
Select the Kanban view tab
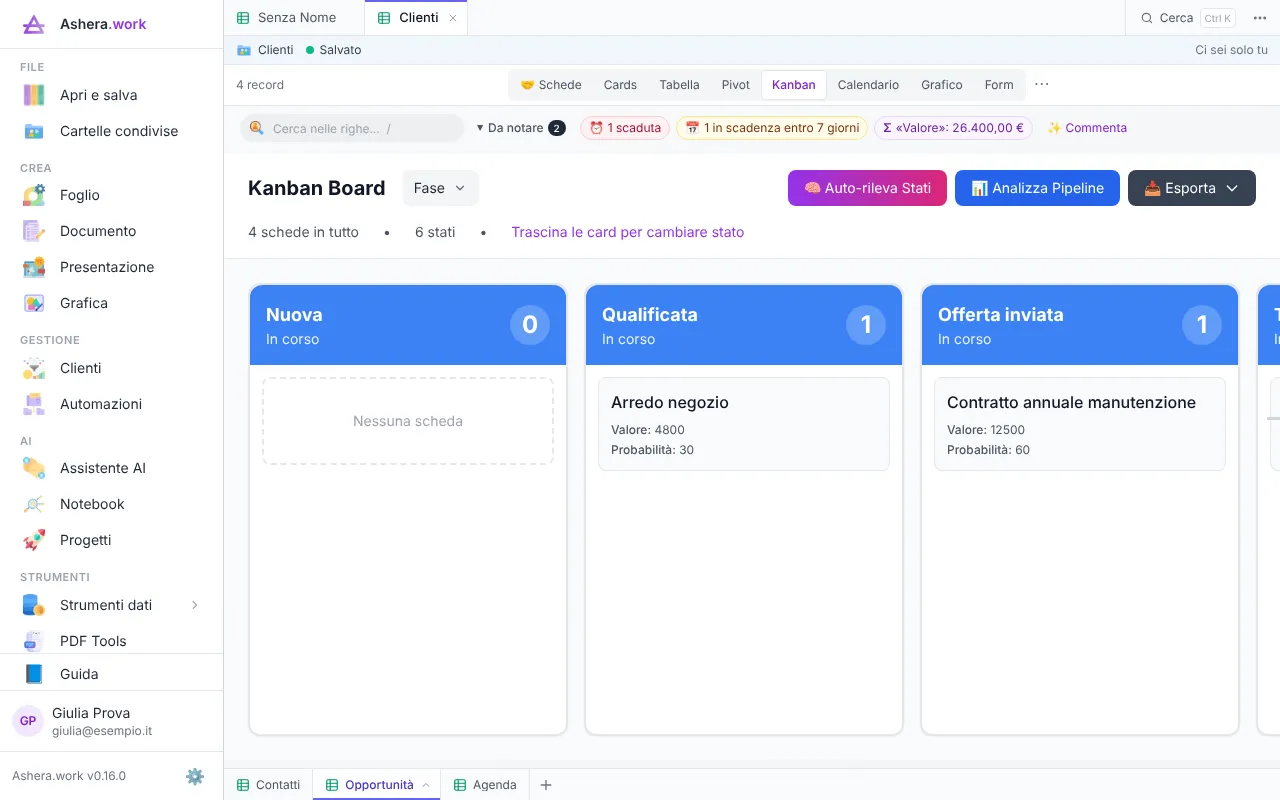coord(794,85)
